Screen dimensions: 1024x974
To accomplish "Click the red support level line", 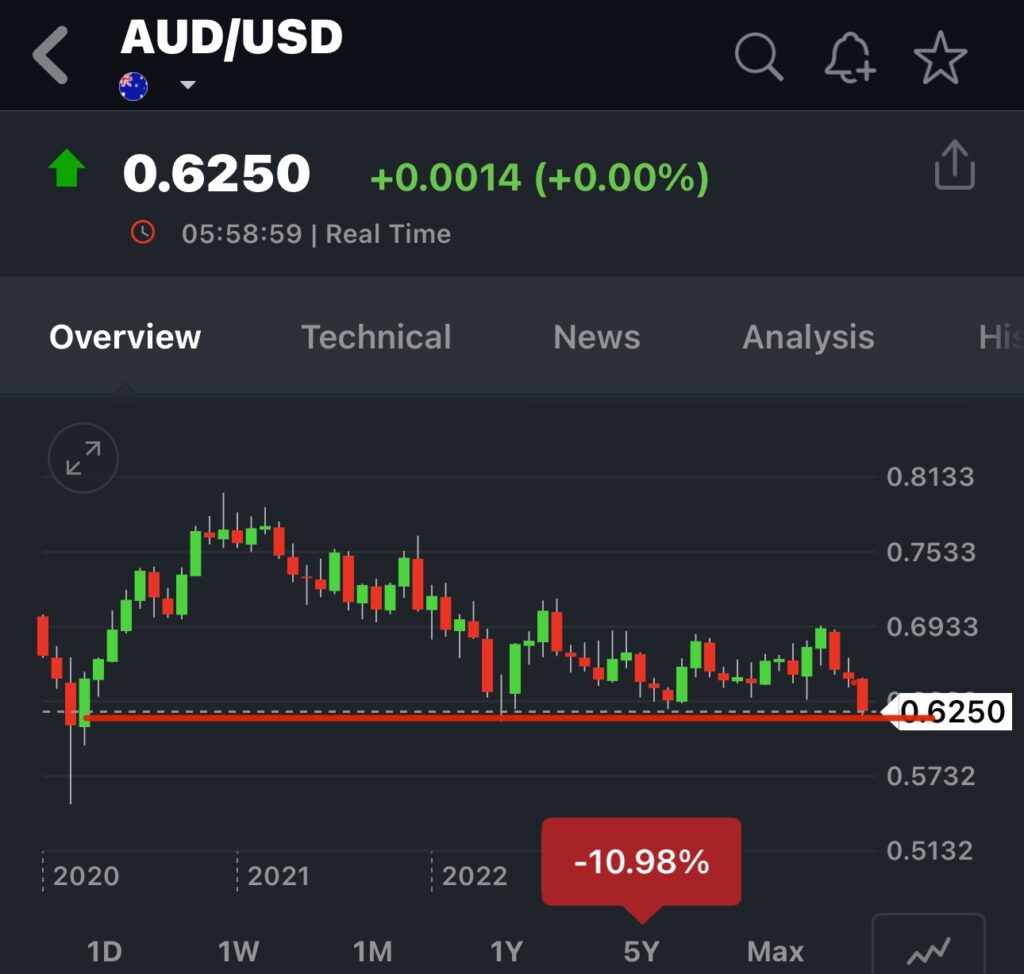I will [480, 718].
